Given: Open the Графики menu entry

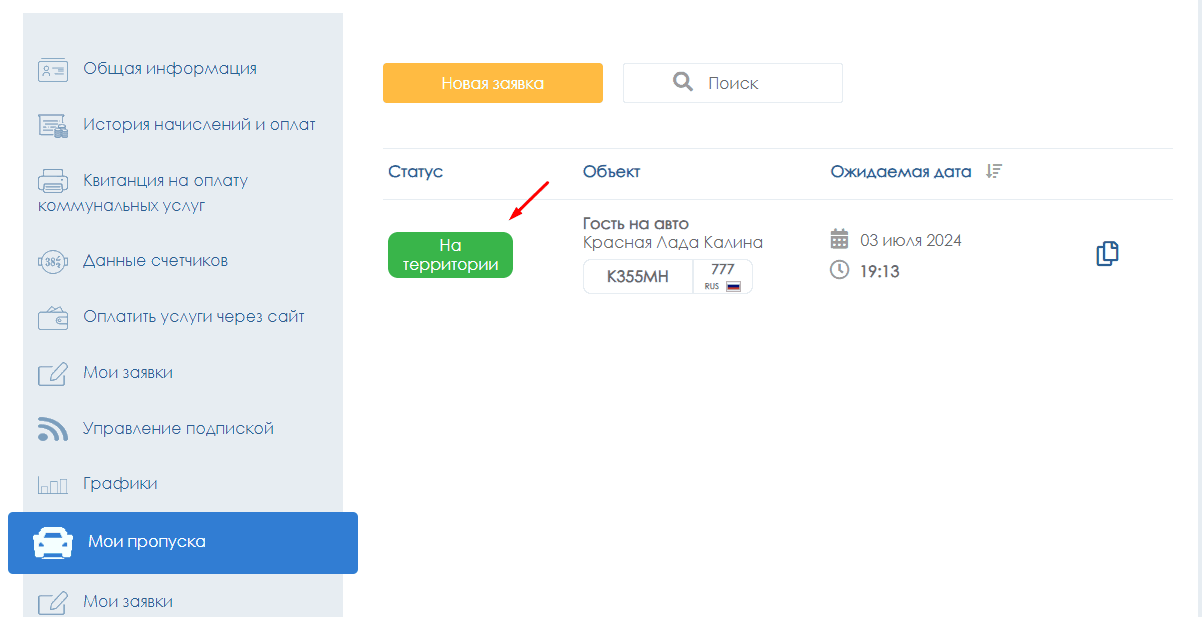Looking at the screenshot, I should pyautogui.click(x=120, y=484).
